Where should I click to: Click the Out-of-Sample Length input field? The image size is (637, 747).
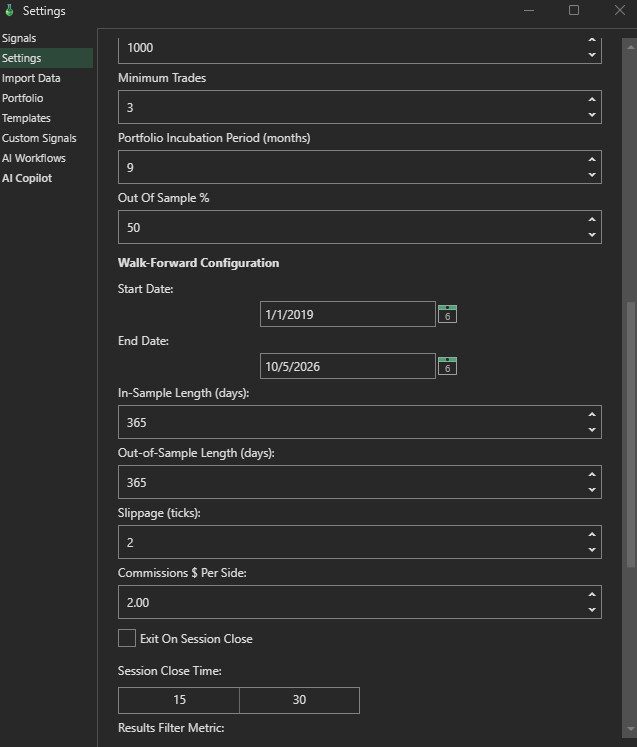[x=360, y=482]
